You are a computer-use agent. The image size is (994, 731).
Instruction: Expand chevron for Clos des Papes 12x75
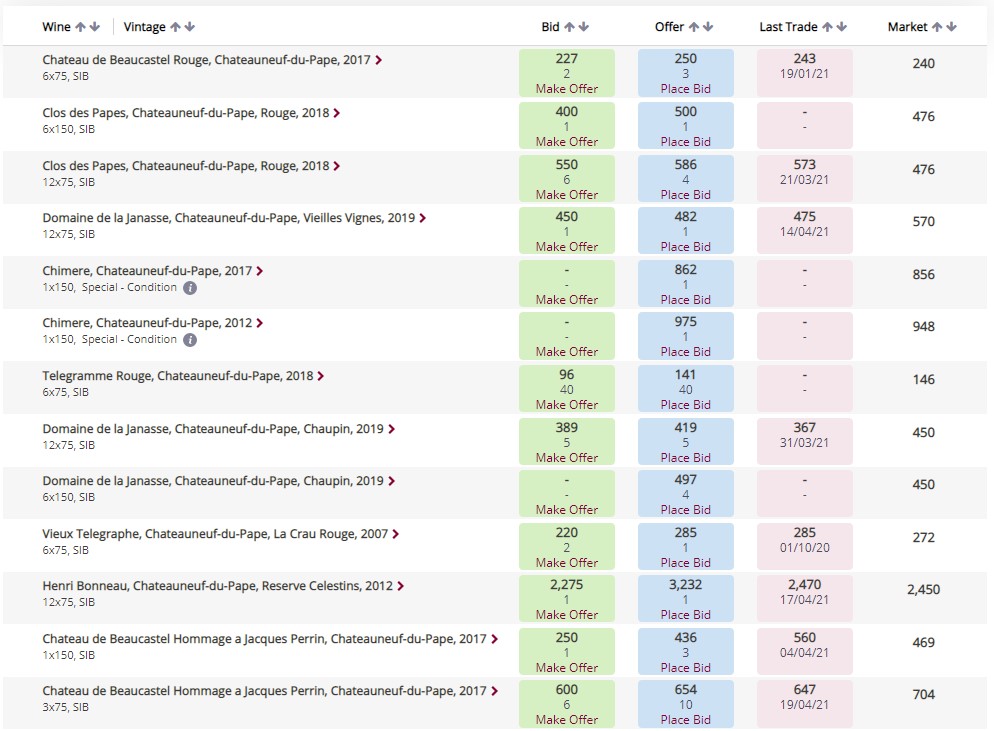click(x=337, y=166)
